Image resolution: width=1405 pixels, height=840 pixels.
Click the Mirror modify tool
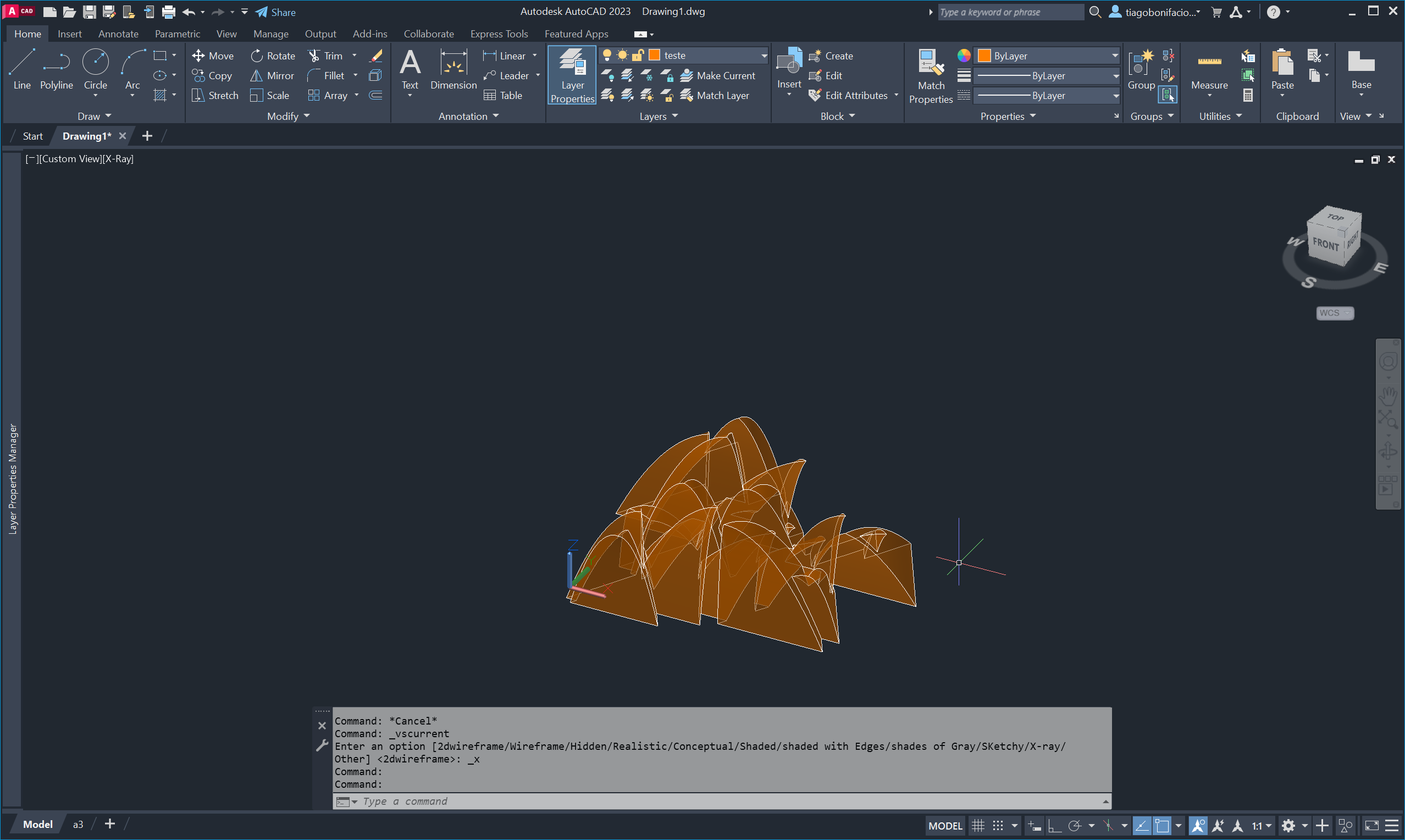(x=273, y=75)
